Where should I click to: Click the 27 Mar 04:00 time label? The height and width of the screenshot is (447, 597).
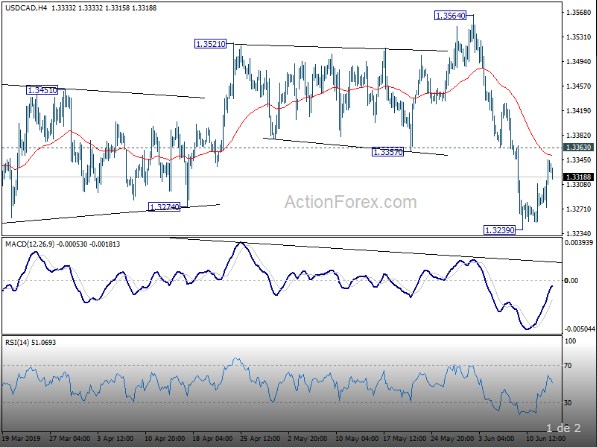70,438
